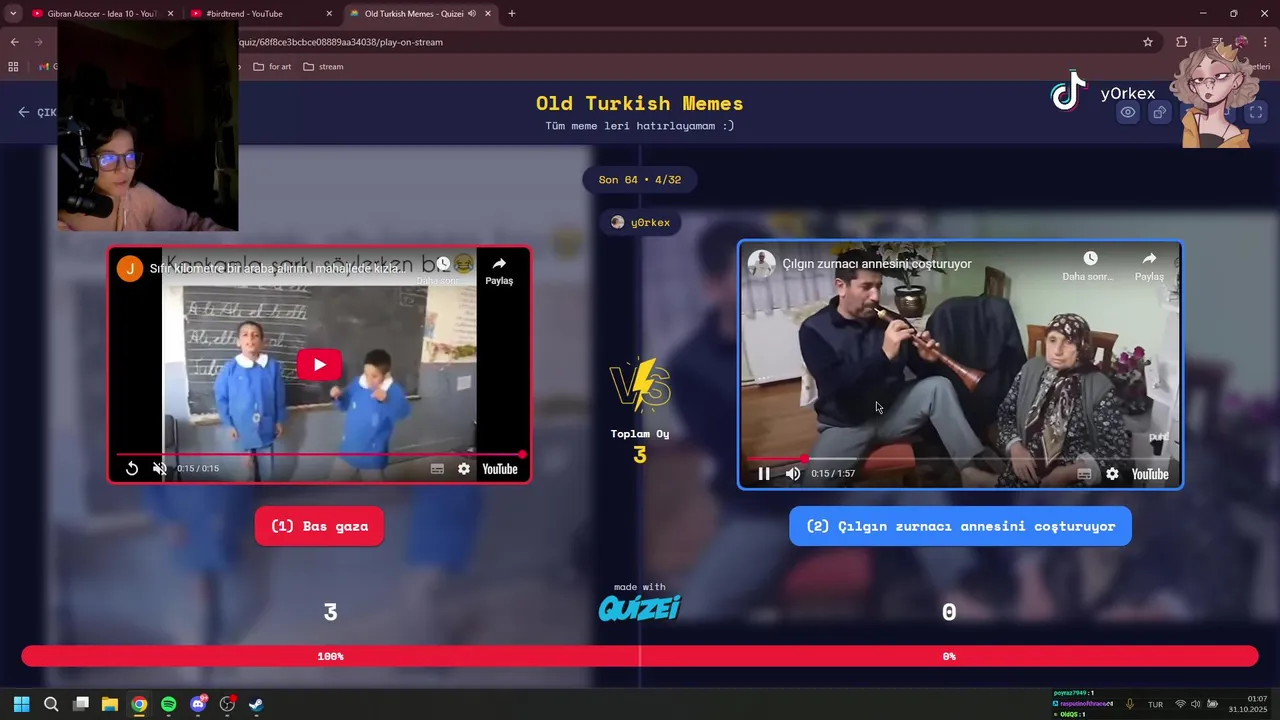The height and width of the screenshot is (720, 1280).
Task: Open Steam from the taskbar
Action: pyautogui.click(x=256, y=704)
